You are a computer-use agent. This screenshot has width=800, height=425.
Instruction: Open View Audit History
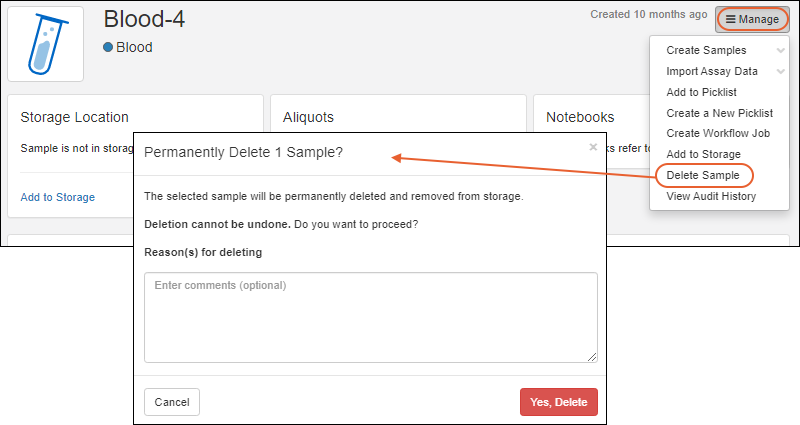click(x=710, y=196)
